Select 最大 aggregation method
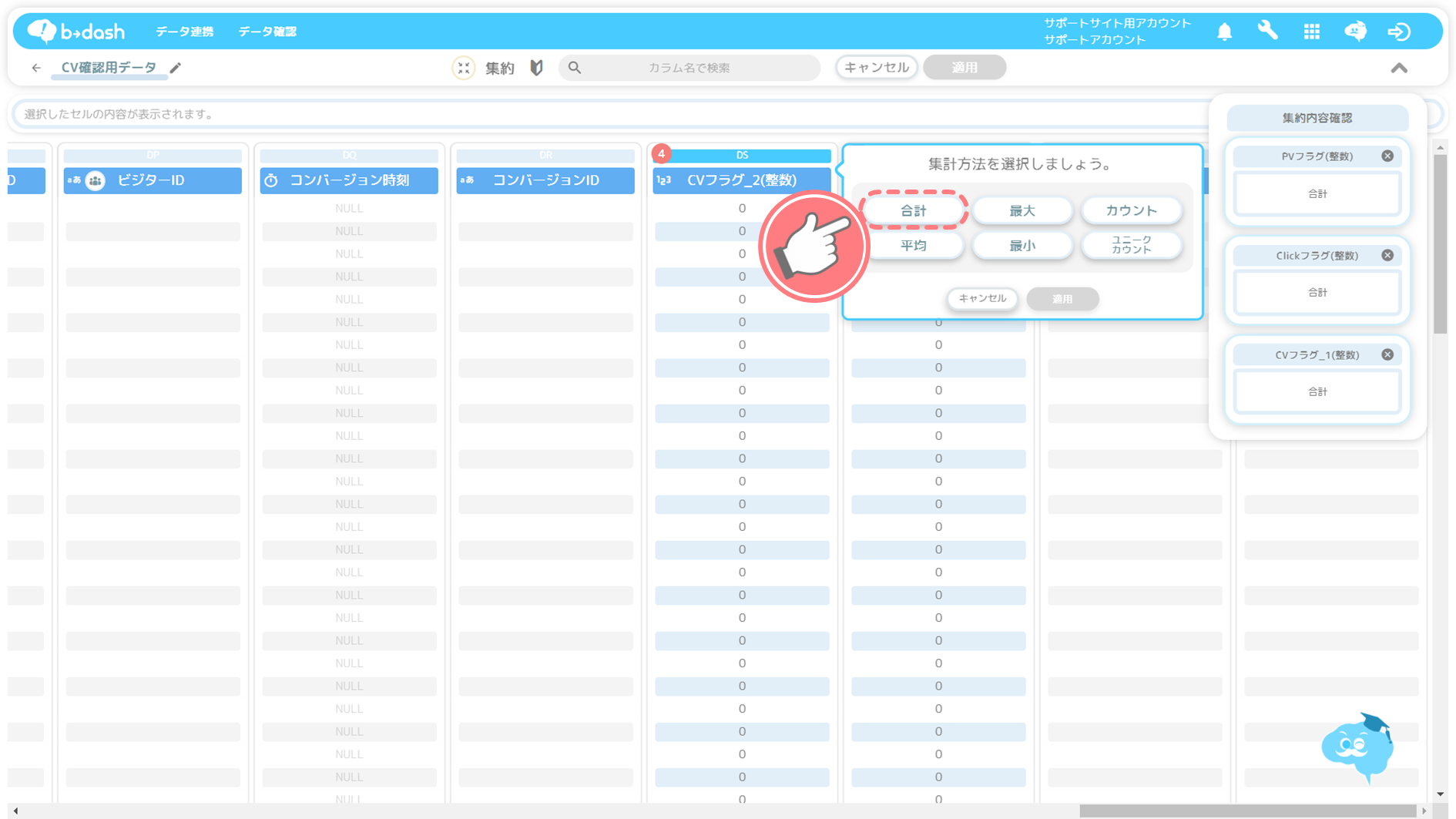The width and height of the screenshot is (1456, 819). (x=1022, y=210)
